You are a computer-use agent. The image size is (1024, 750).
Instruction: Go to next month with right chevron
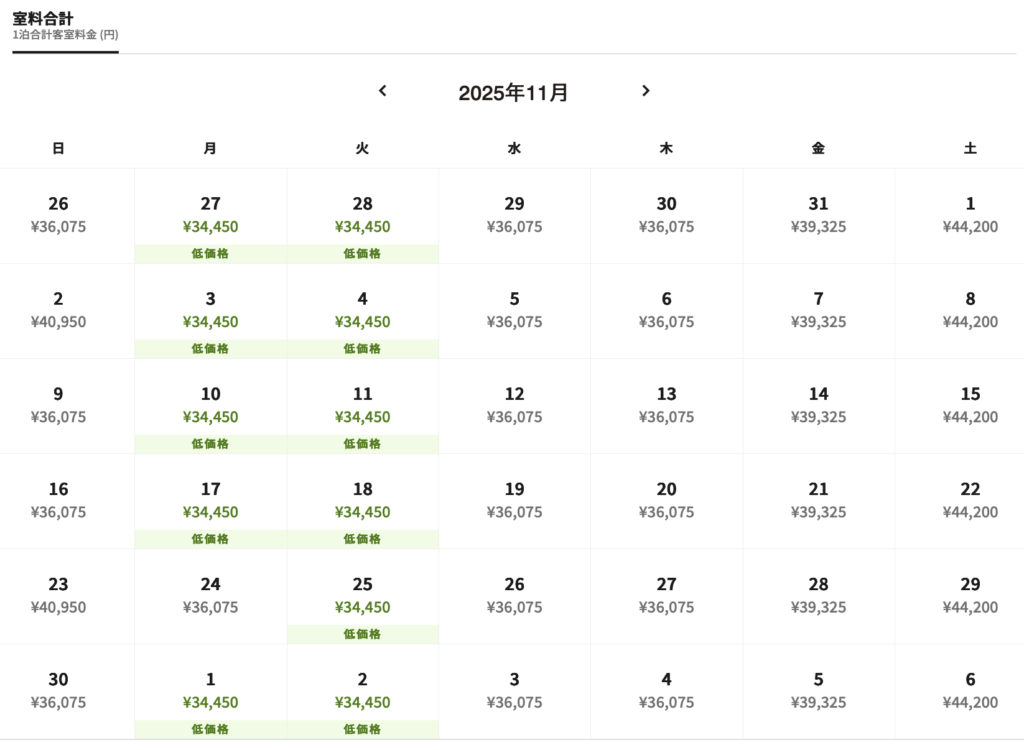(x=646, y=91)
